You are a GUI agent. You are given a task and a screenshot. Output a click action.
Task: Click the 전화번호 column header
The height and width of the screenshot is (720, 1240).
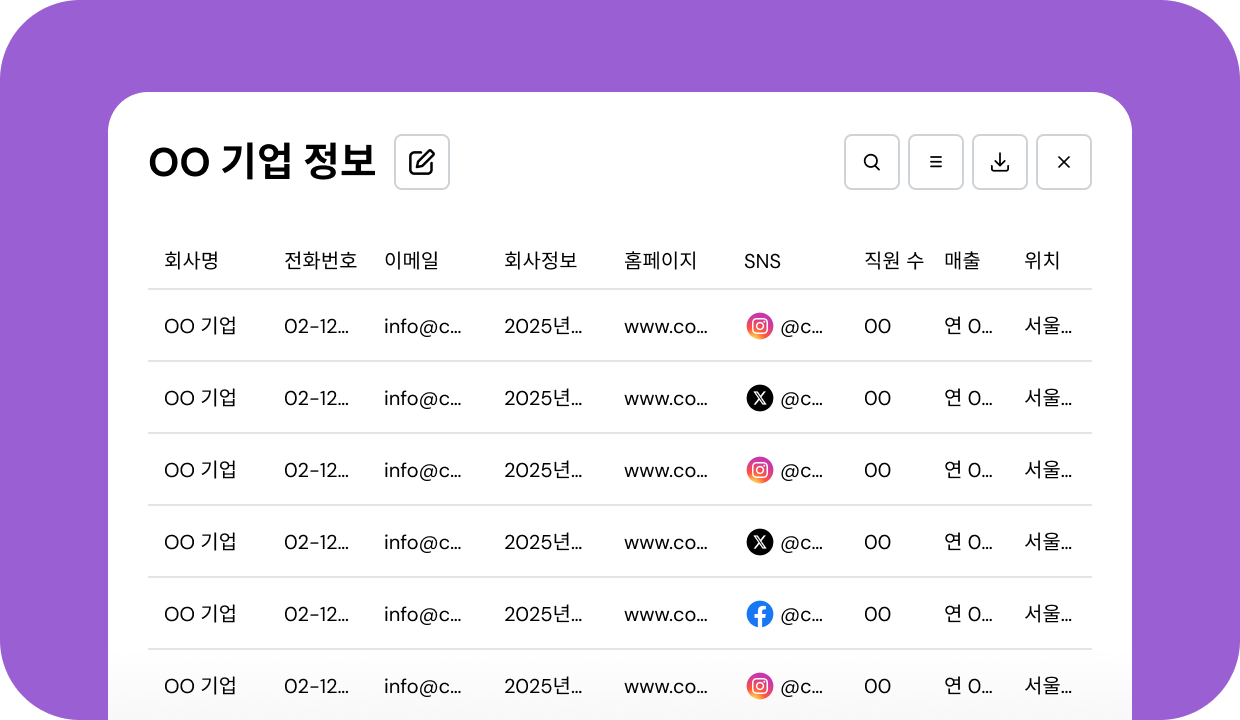[x=320, y=261]
